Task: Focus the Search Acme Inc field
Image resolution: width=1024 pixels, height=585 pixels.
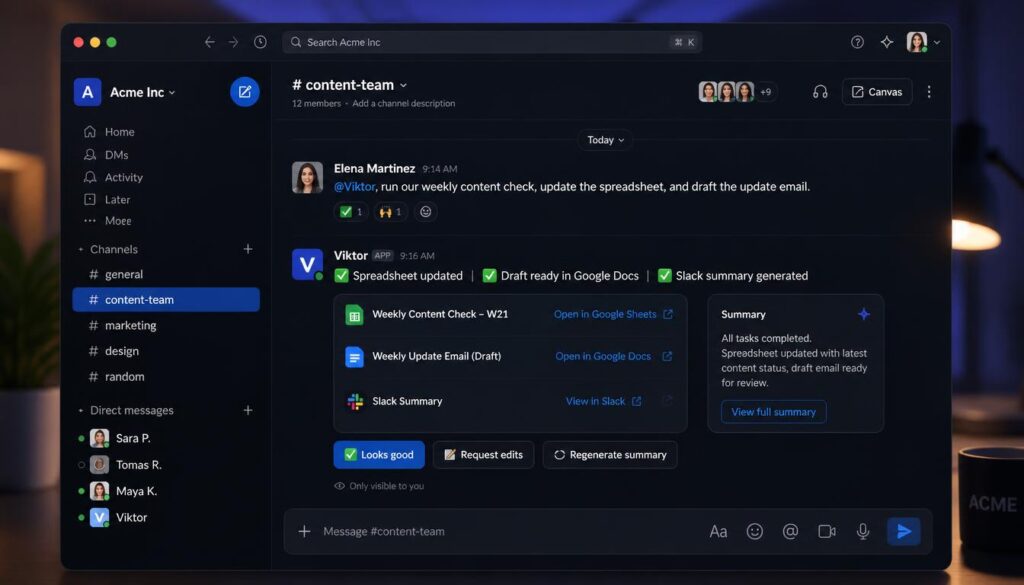Action: coord(492,42)
